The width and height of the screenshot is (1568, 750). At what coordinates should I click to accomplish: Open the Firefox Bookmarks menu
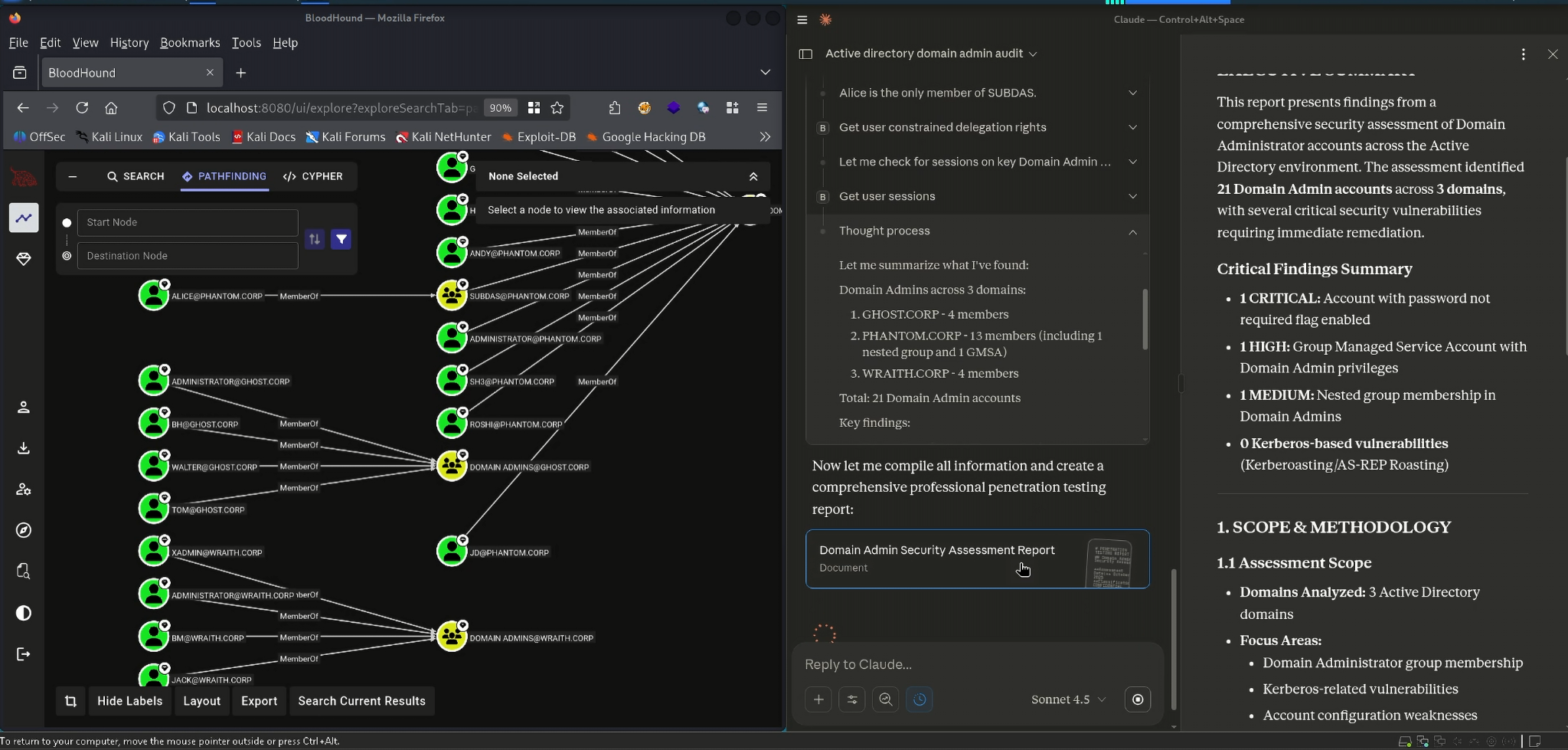point(190,43)
